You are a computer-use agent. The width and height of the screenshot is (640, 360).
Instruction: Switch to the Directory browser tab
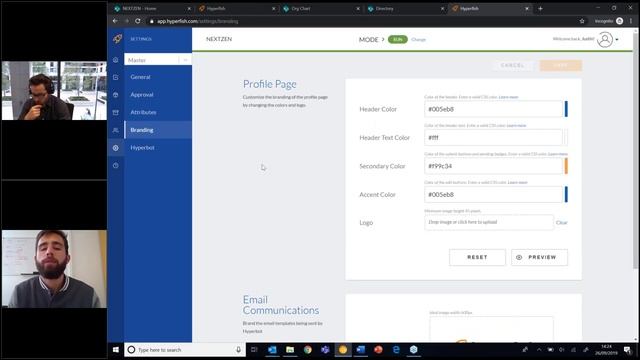point(406,8)
